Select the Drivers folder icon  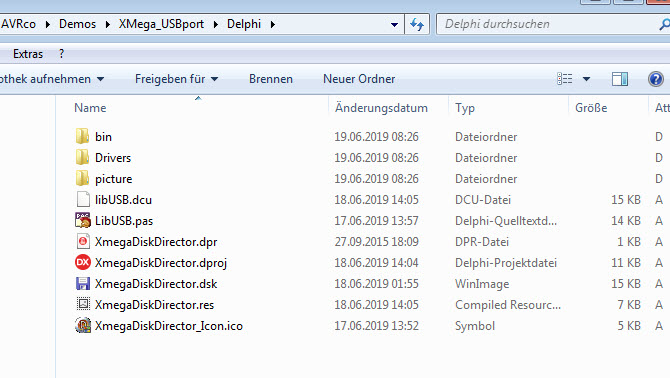click(82, 157)
